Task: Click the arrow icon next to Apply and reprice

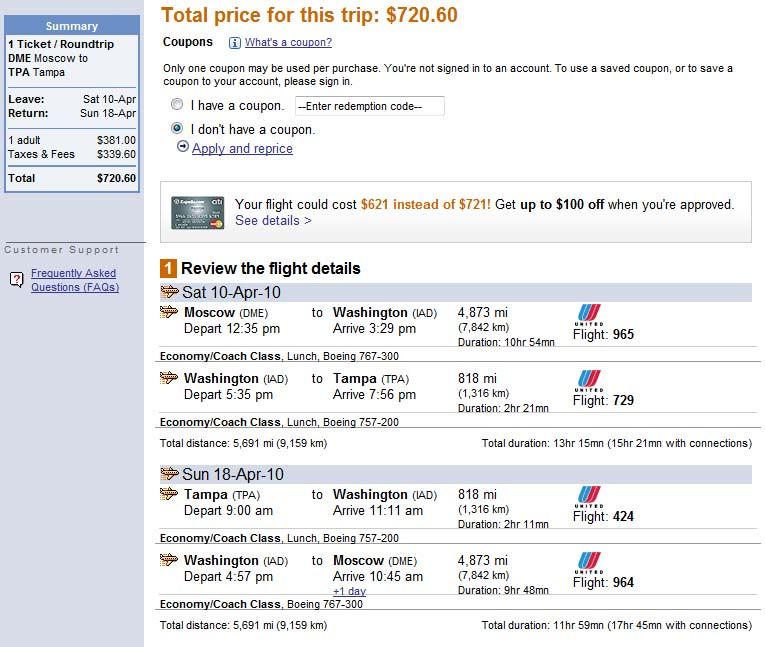Action: [182, 146]
